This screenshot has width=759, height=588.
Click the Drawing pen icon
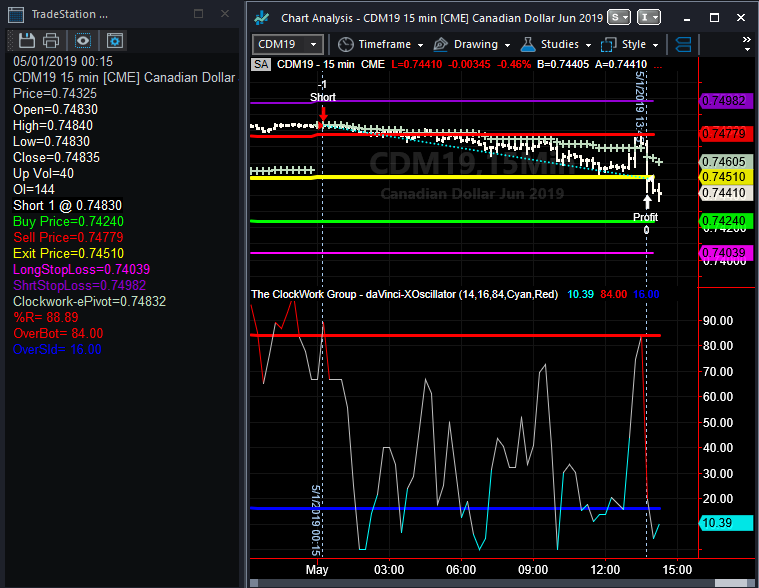[x=440, y=45]
